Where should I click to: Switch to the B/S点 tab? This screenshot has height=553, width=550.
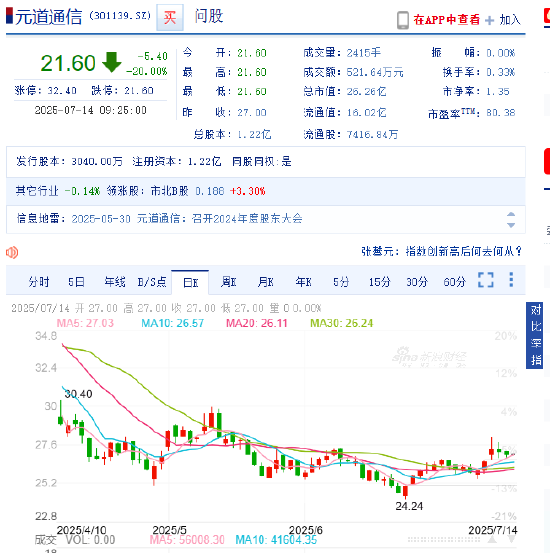(x=152, y=282)
